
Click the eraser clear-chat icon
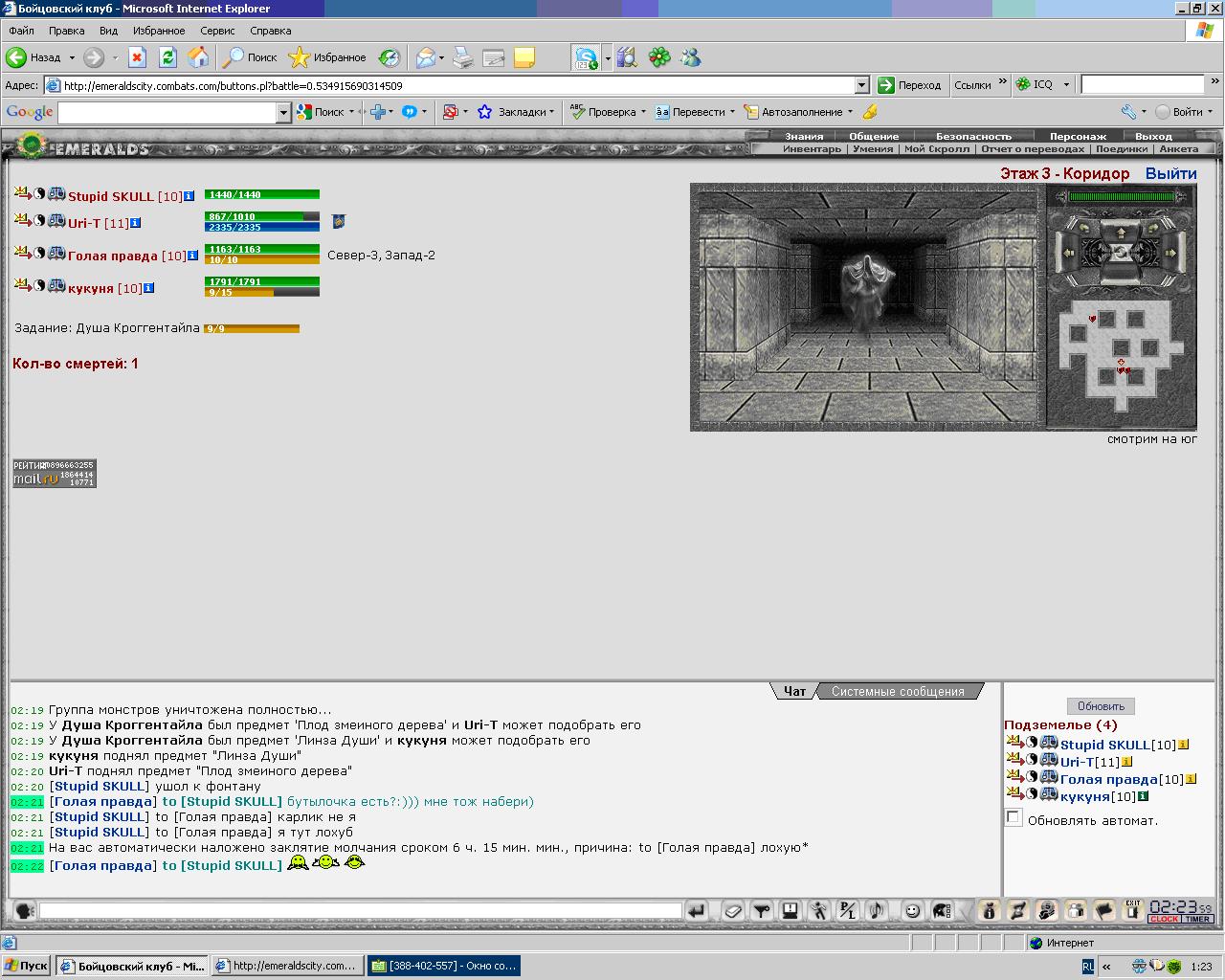[732, 911]
